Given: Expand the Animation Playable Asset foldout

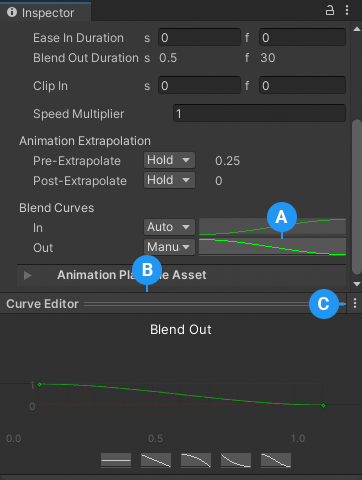Looking at the screenshot, I should (x=28, y=275).
